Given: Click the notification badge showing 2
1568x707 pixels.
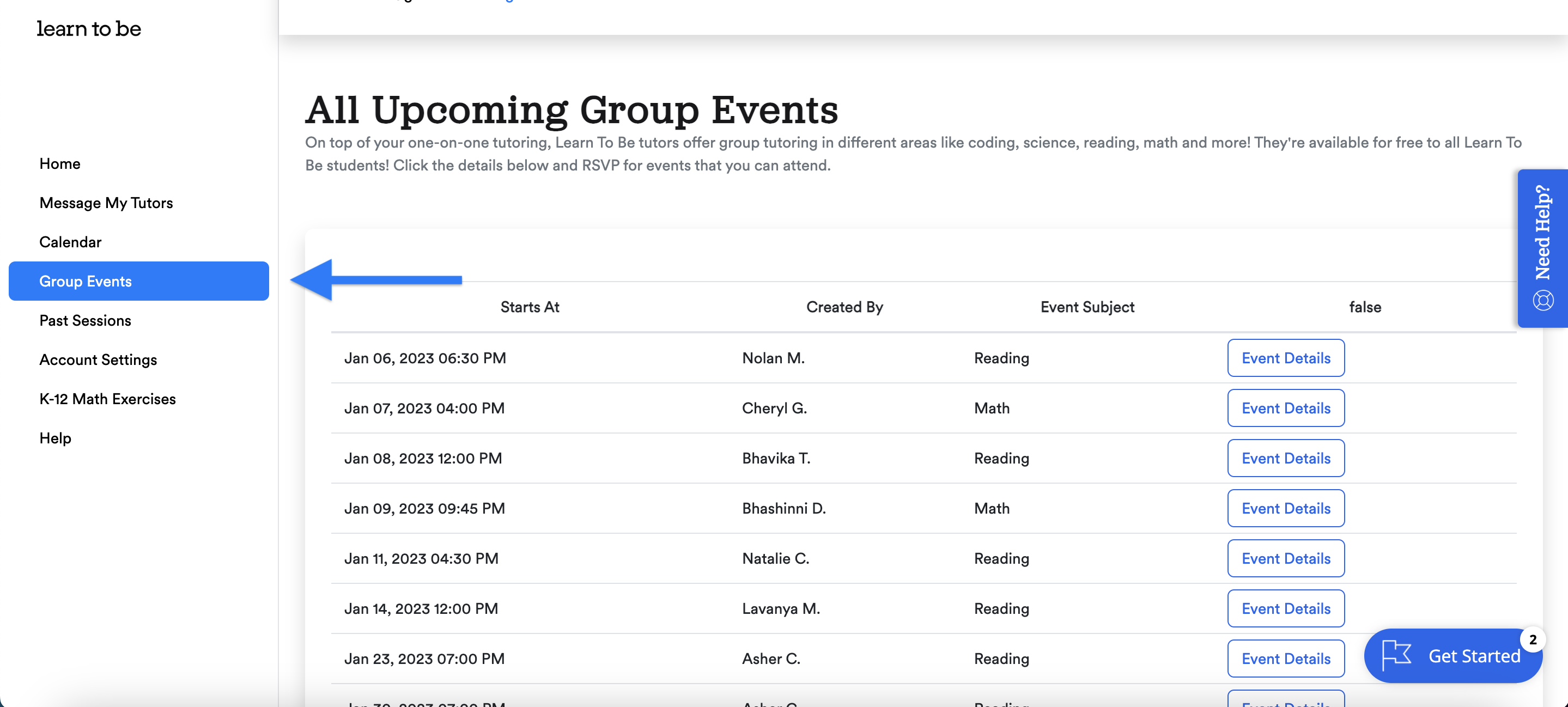Looking at the screenshot, I should pyautogui.click(x=1532, y=639).
